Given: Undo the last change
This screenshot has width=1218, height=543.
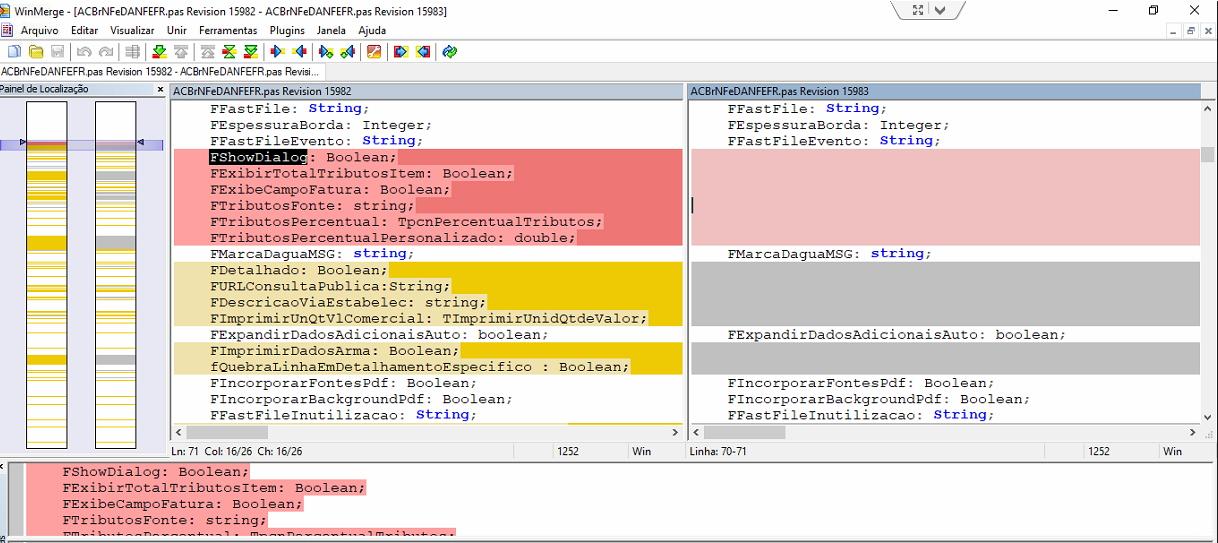Looking at the screenshot, I should coord(84,51).
